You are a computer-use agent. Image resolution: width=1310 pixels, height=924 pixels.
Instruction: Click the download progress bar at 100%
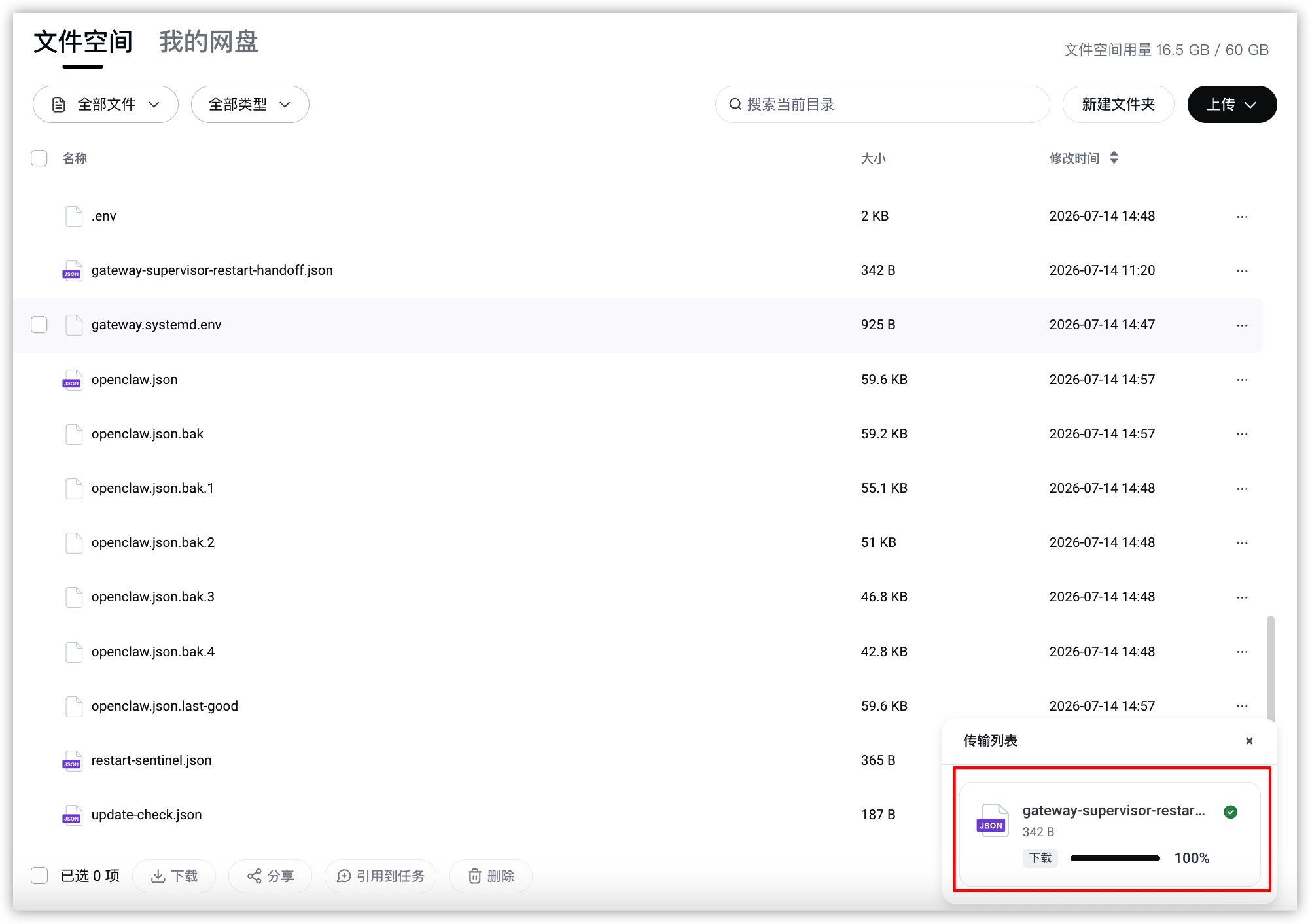coord(1115,858)
